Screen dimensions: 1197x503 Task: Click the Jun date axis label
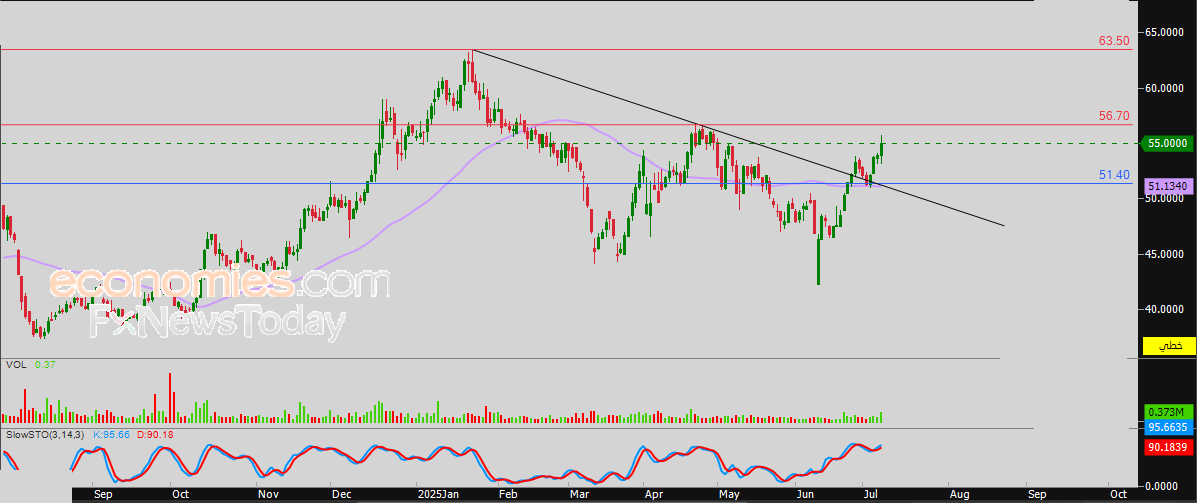tap(805, 494)
